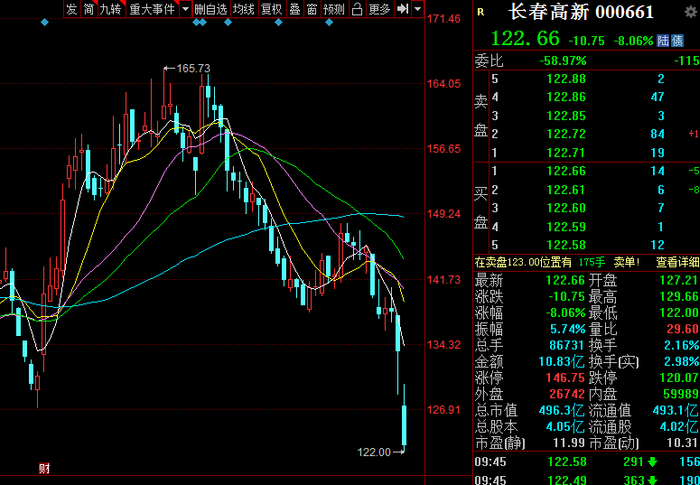Toggle the 均线 moving average lines

(x=244, y=9)
